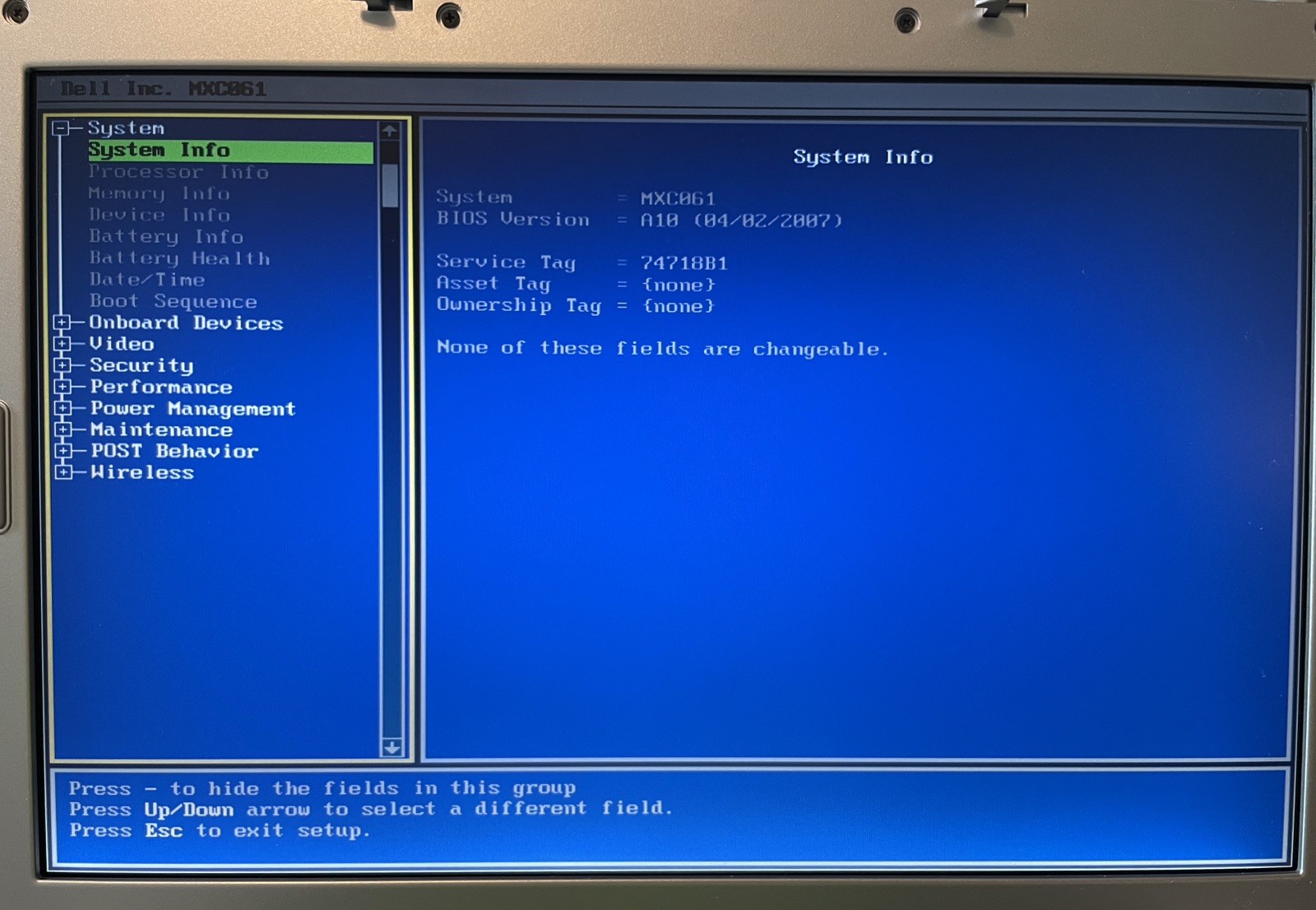Select the Wireless label

point(142,472)
